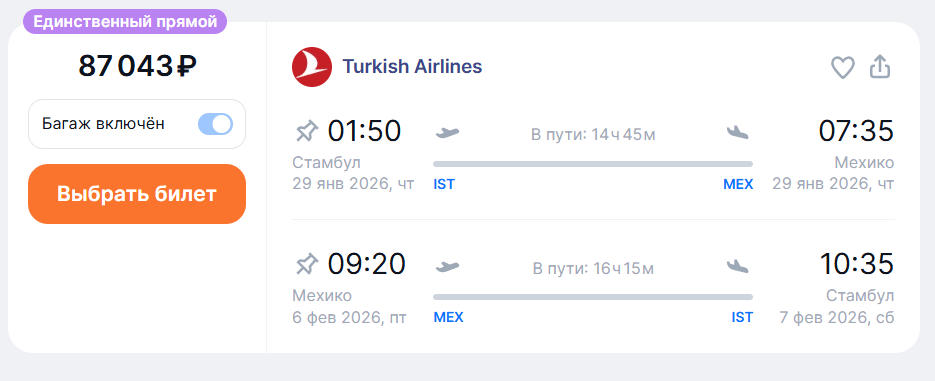This screenshot has width=935, height=381.
Task: Click the return flight duration bar
Action: tap(593, 297)
